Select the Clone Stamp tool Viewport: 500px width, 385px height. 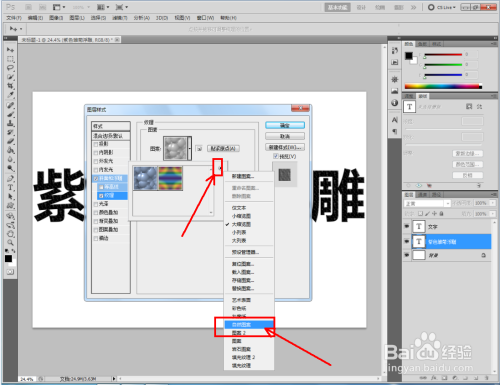coord(10,123)
